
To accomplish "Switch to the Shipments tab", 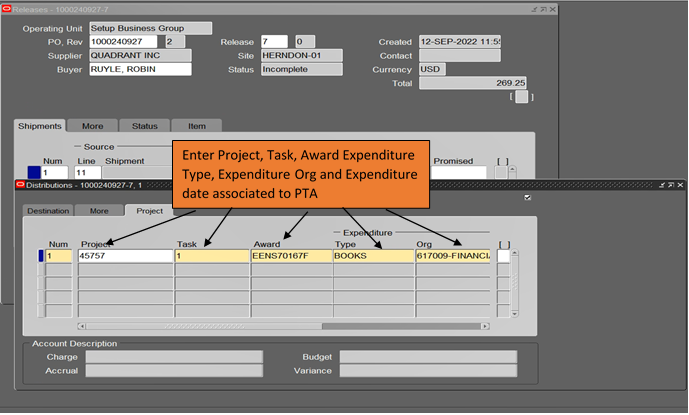I will (x=41, y=126).
